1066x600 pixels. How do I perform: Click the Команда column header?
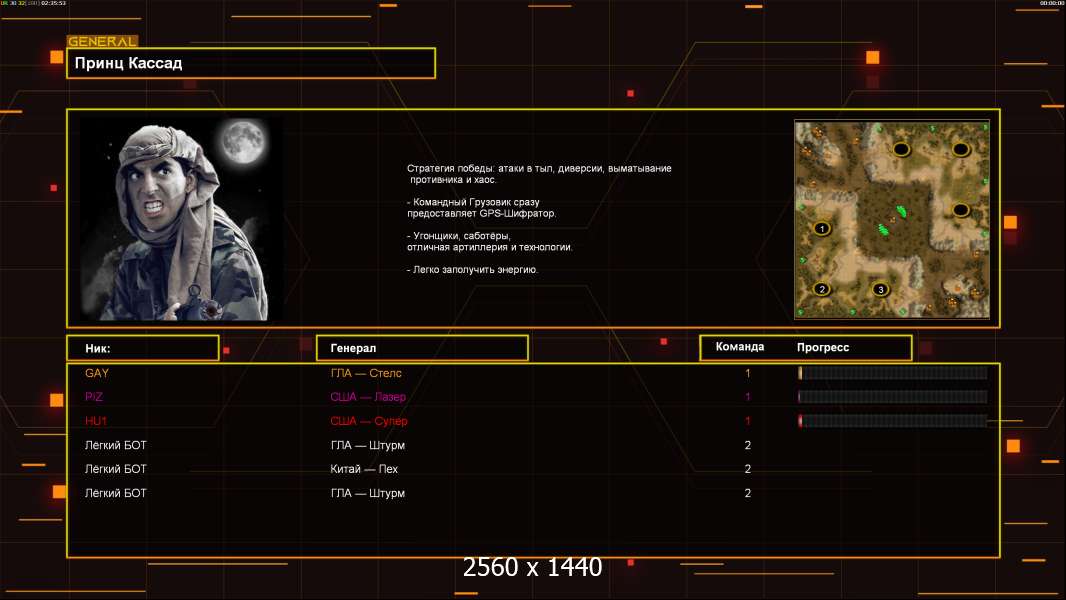click(x=740, y=347)
